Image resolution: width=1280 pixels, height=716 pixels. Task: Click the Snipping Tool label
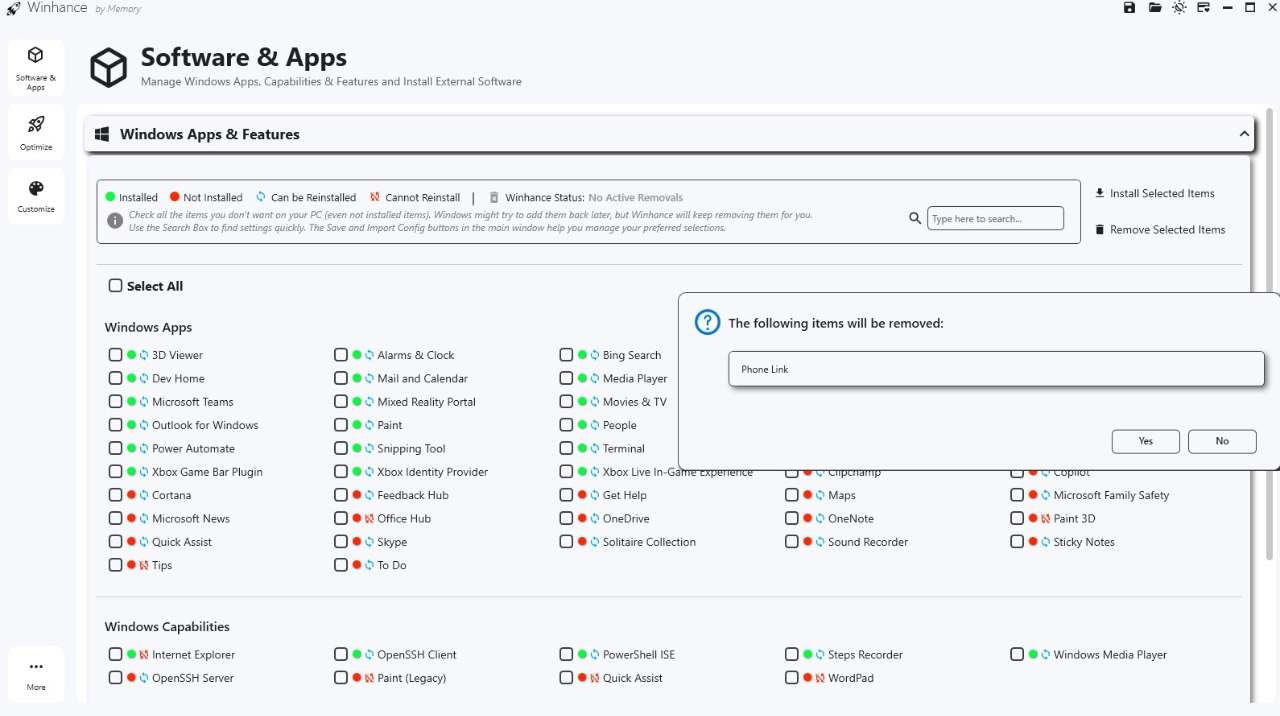[x=411, y=449]
